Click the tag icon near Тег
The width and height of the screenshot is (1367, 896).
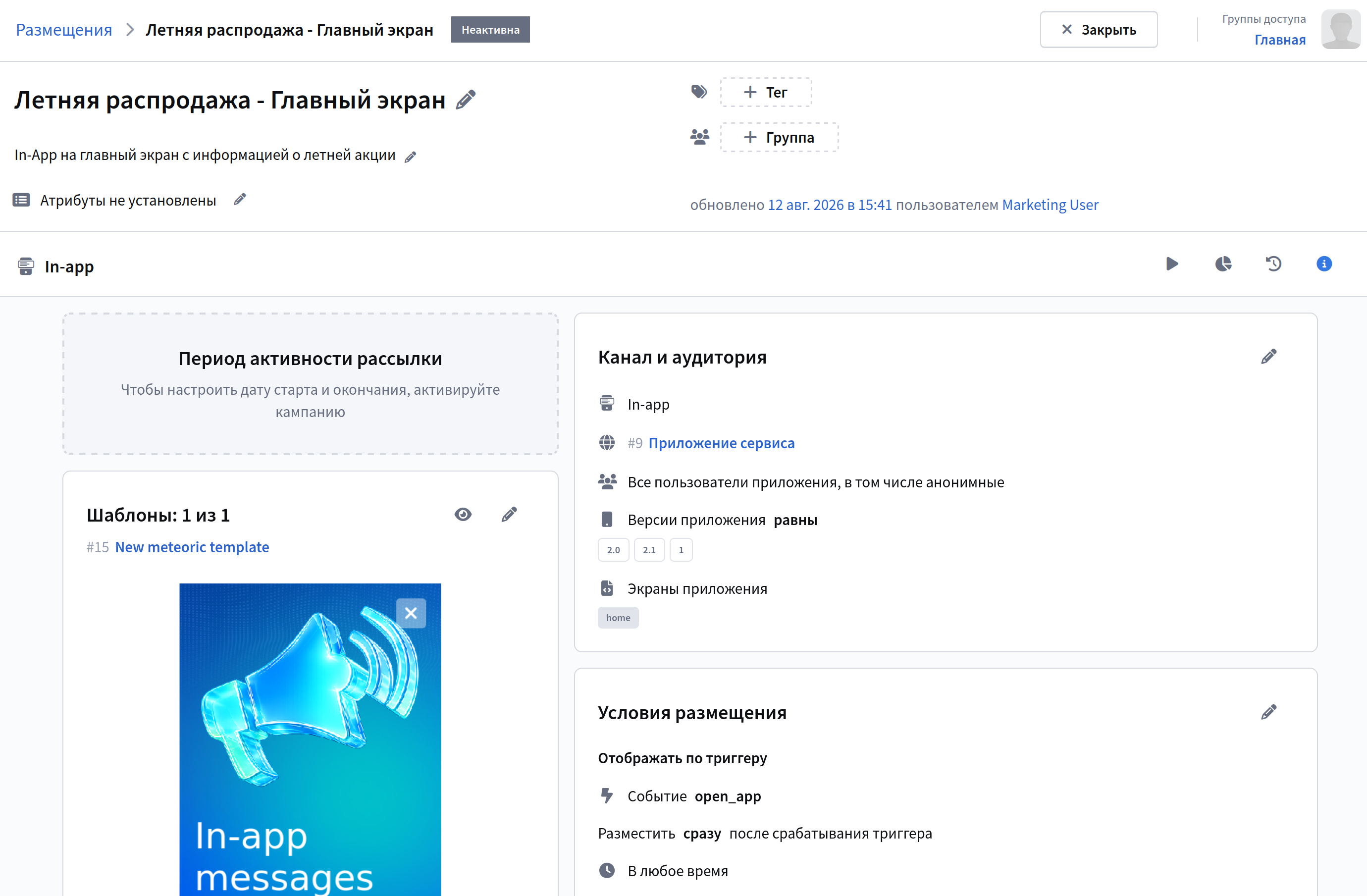(699, 92)
